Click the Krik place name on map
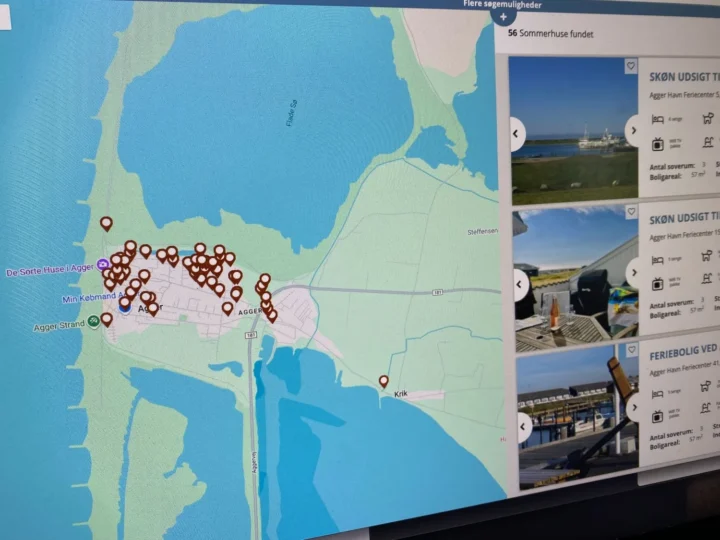The height and width of the screenshot is (540, 720). pyautogui.click(x=401, y=394)
